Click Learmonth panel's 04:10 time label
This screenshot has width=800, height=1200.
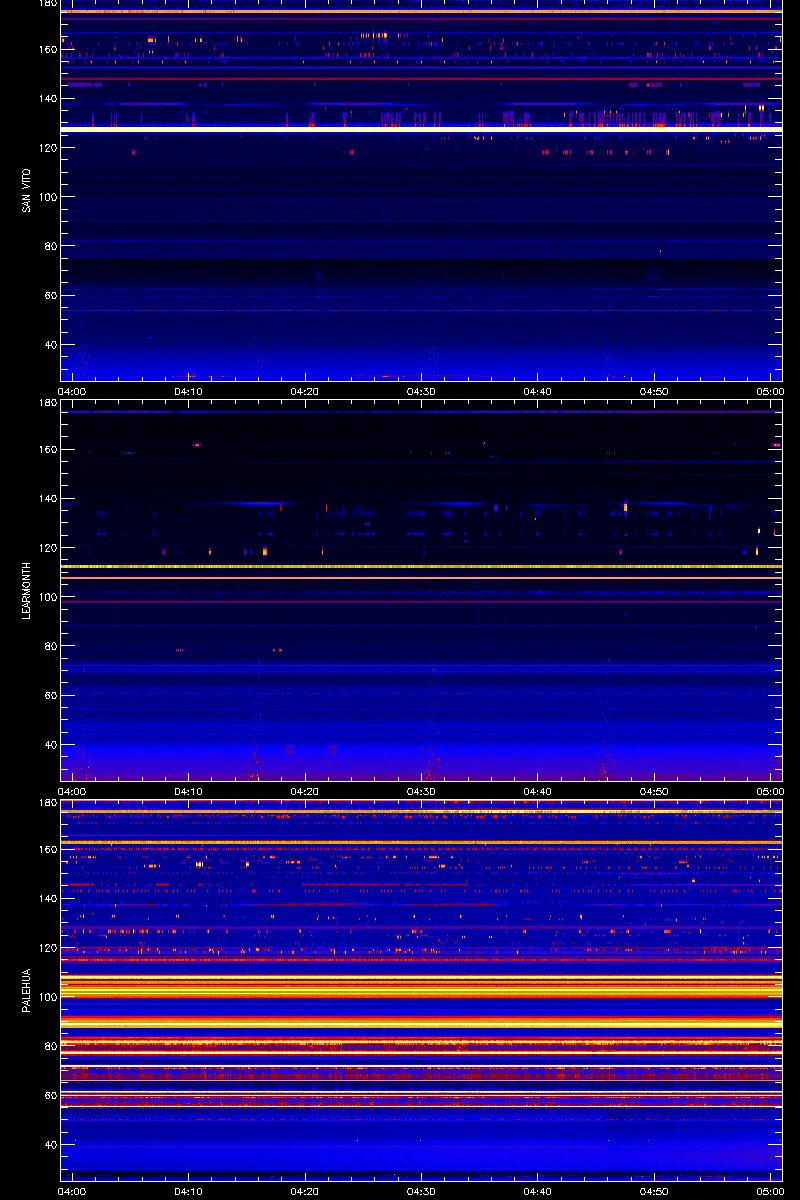(x=189, y=791)
